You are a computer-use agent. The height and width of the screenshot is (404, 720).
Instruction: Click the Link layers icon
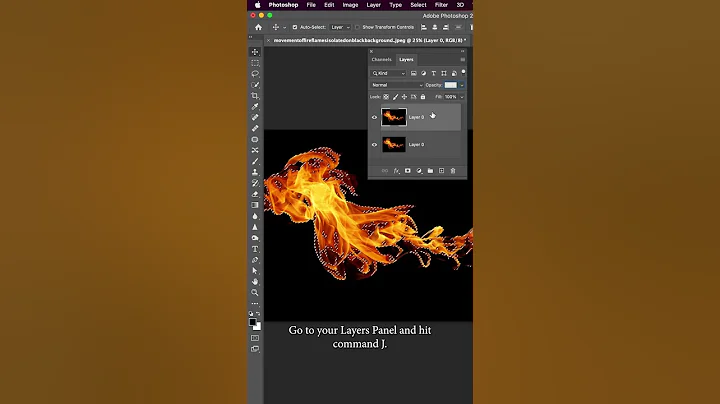[385, 171]
